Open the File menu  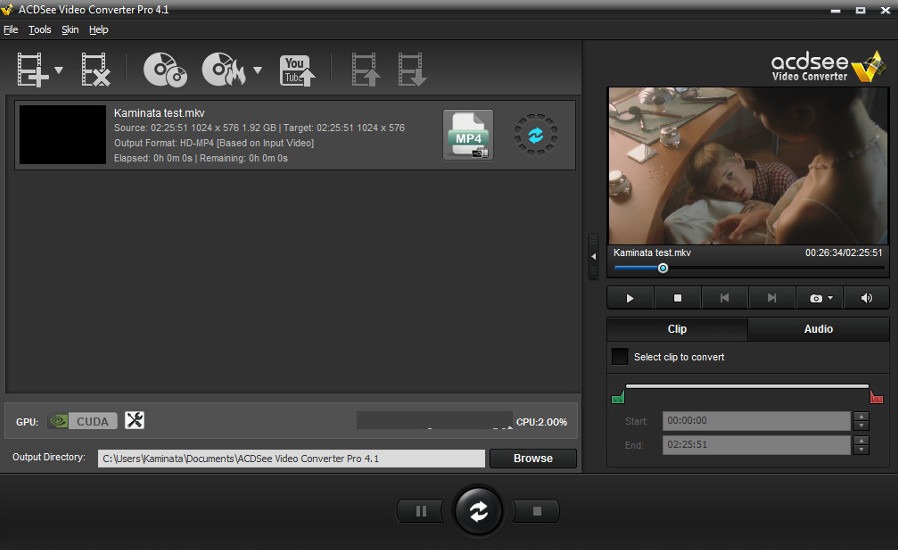[11, 30]
